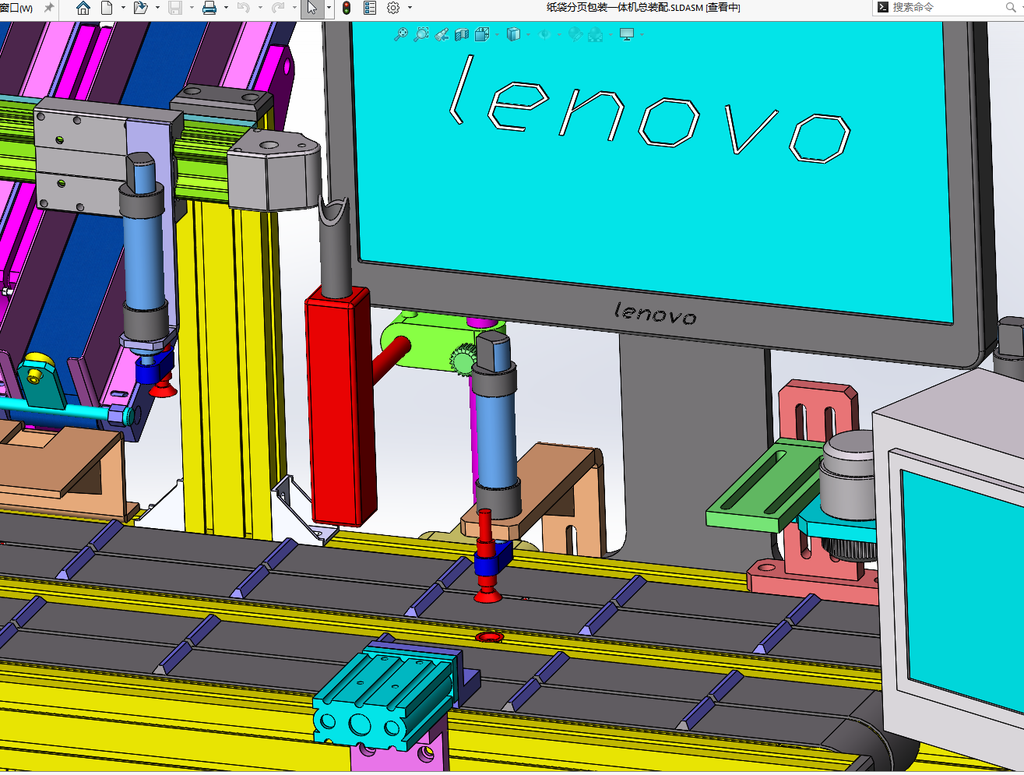Open the View Settings monitor icon

626,34
